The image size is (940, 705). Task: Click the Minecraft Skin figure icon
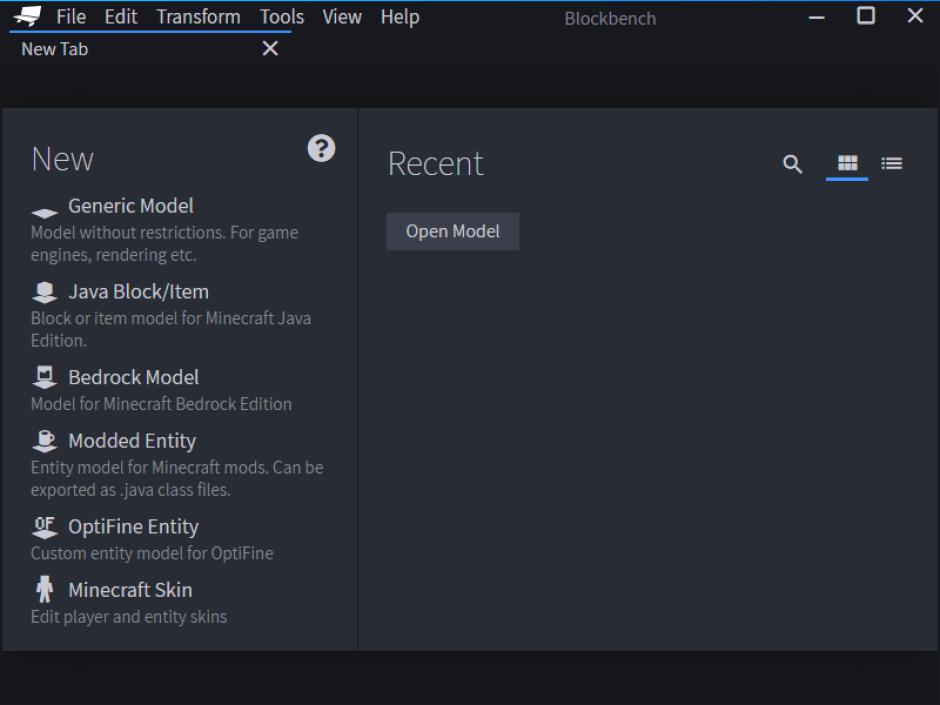(44, 589)
